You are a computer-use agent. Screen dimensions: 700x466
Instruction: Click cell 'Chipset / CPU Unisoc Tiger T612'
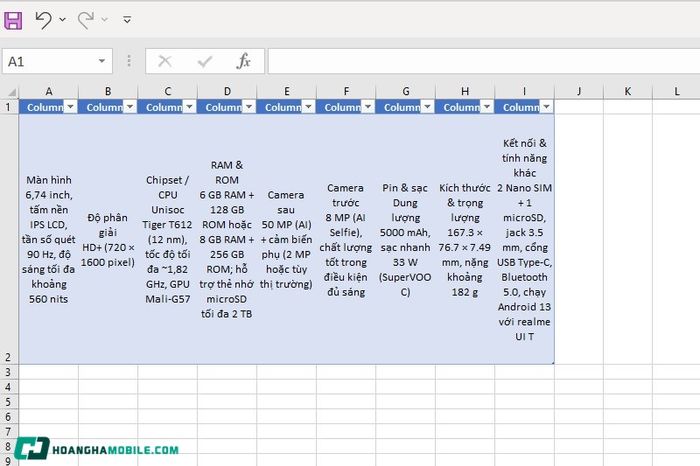pyautogui.click(x=168, y=239)
